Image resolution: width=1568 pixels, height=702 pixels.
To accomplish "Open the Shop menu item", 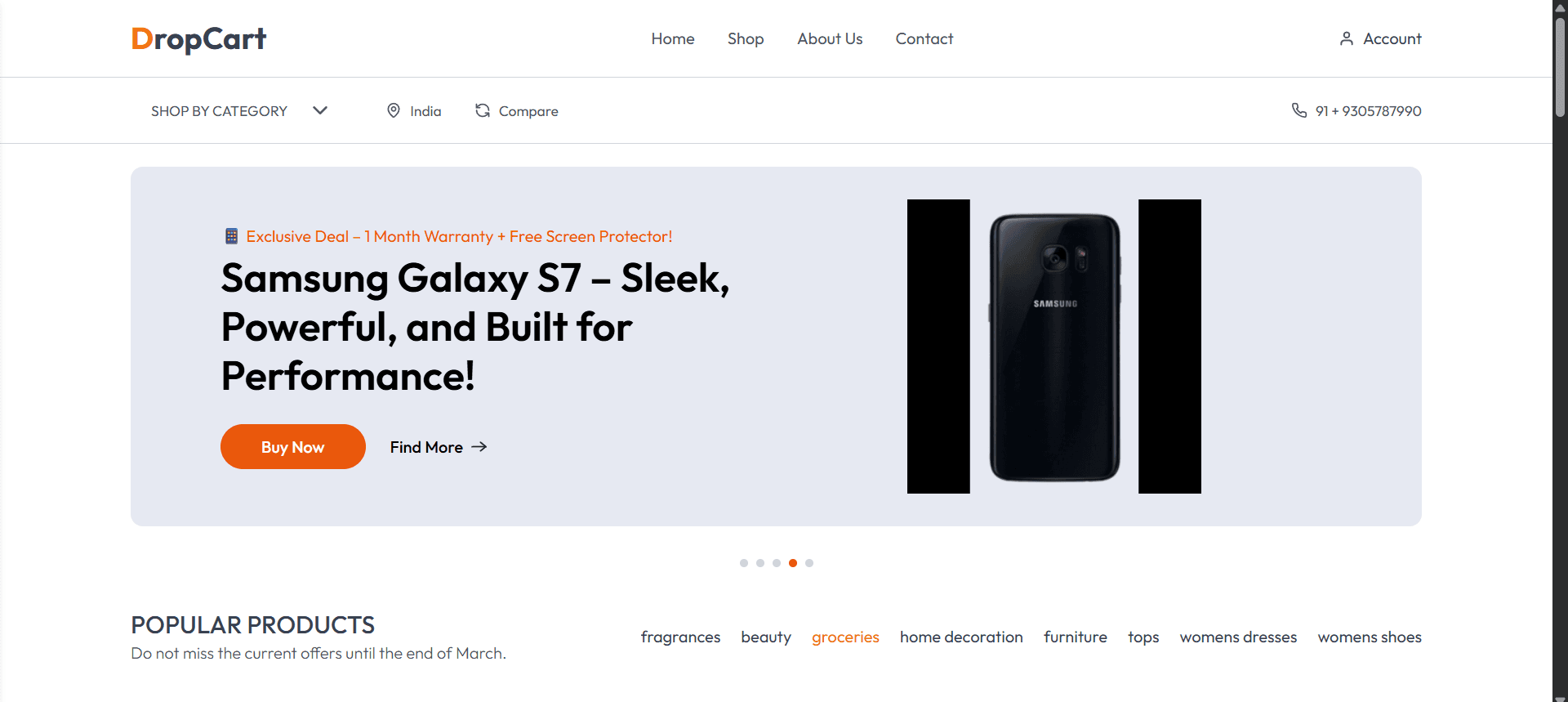I will [746, 38].
